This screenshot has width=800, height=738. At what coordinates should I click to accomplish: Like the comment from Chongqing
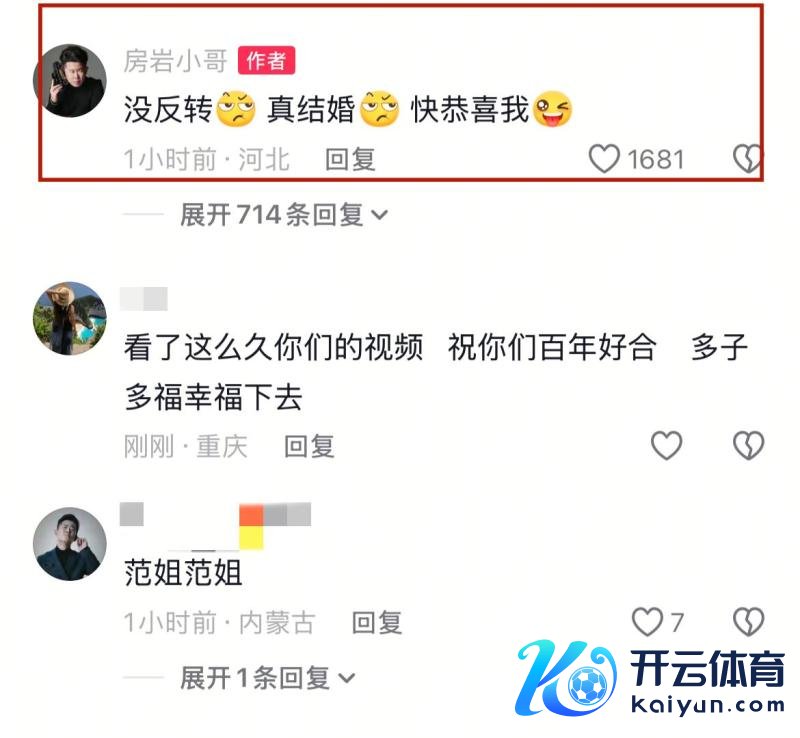point(666,445)
